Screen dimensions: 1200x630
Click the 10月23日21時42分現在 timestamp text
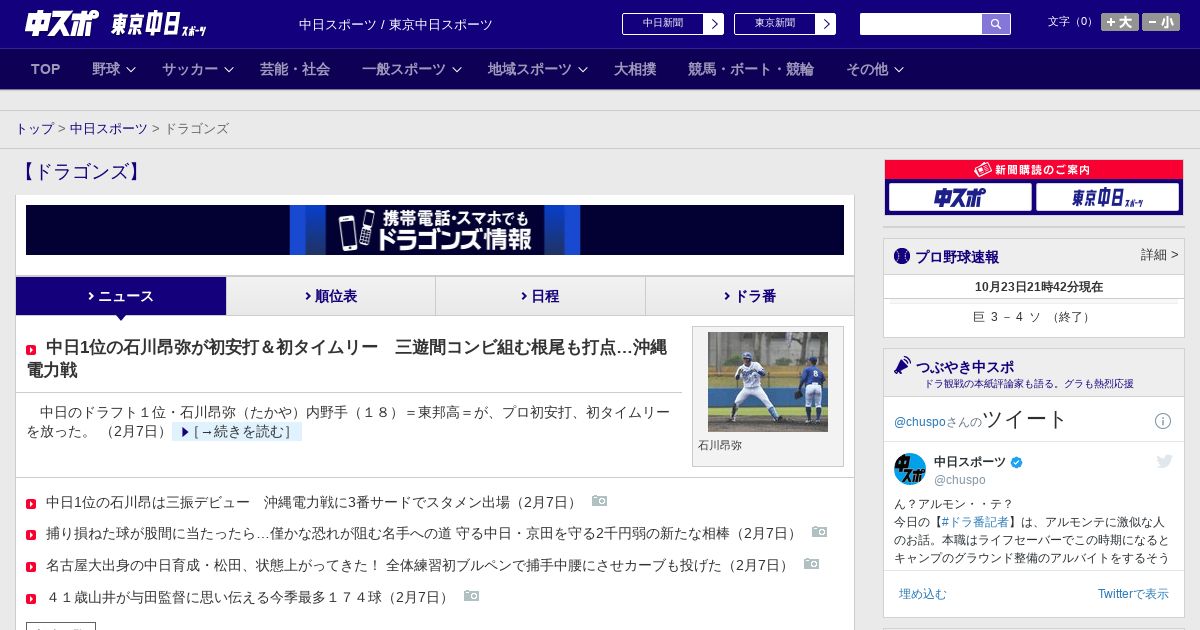[x=1038, y=287]
